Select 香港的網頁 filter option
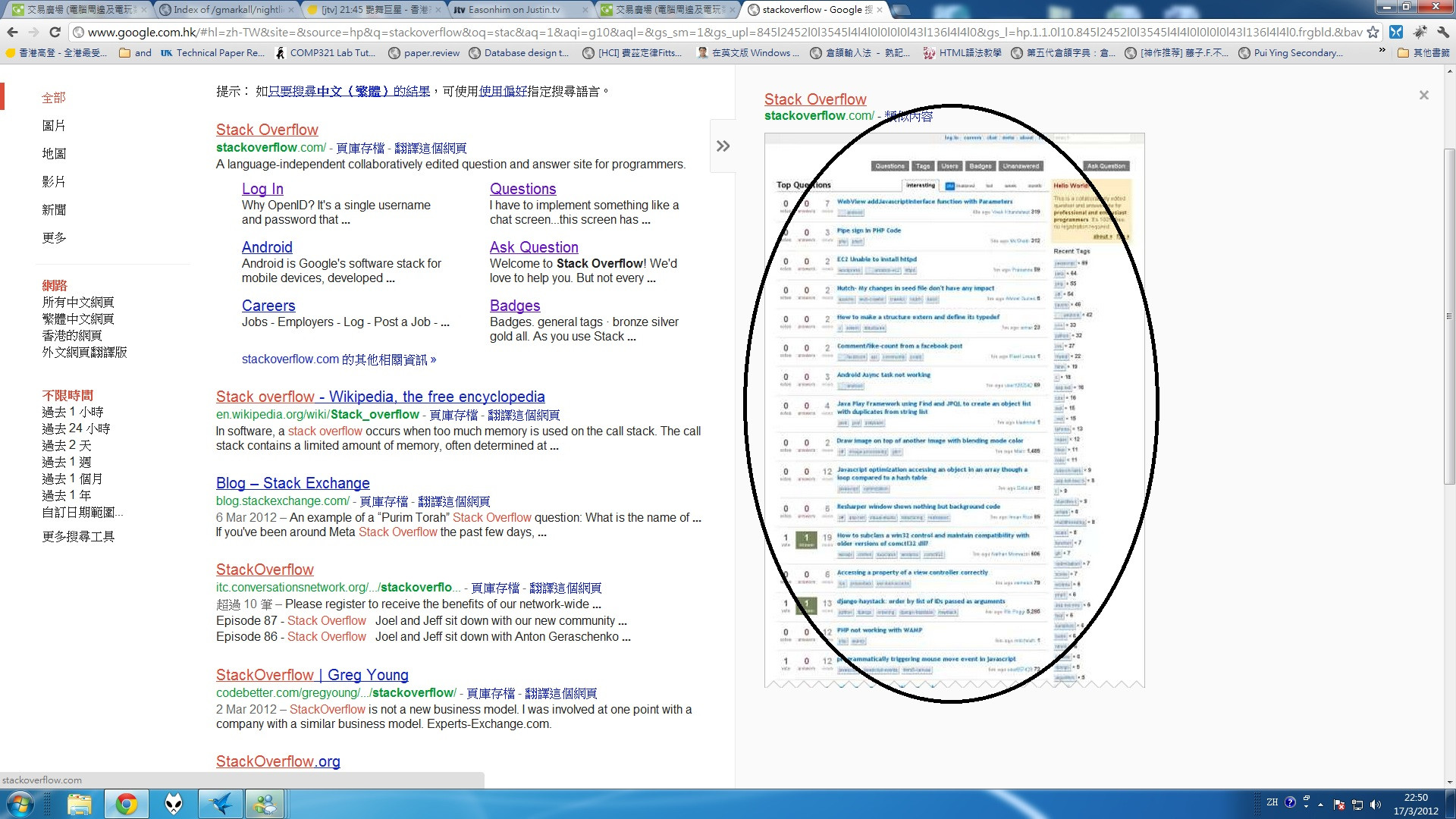The width and height of the screenshot is (1456, 819). 72,335
